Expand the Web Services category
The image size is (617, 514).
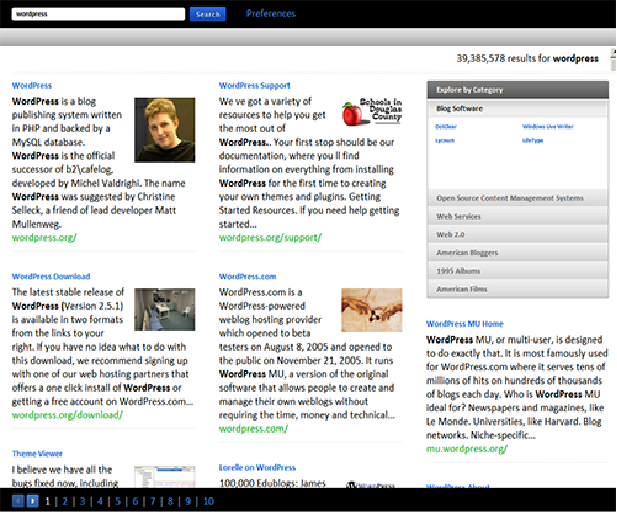(x=518, y=216)
